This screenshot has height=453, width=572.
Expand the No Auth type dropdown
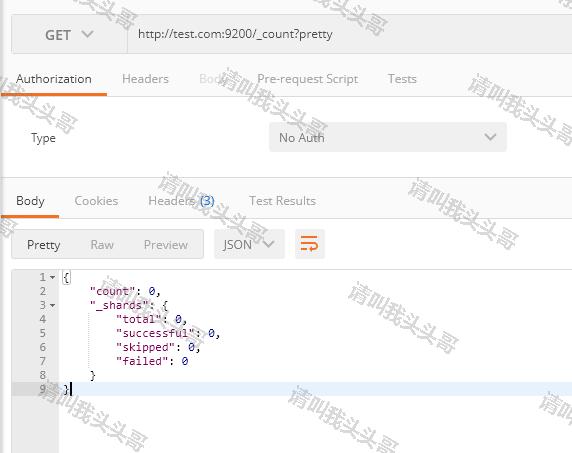click(x=387, y=138)
